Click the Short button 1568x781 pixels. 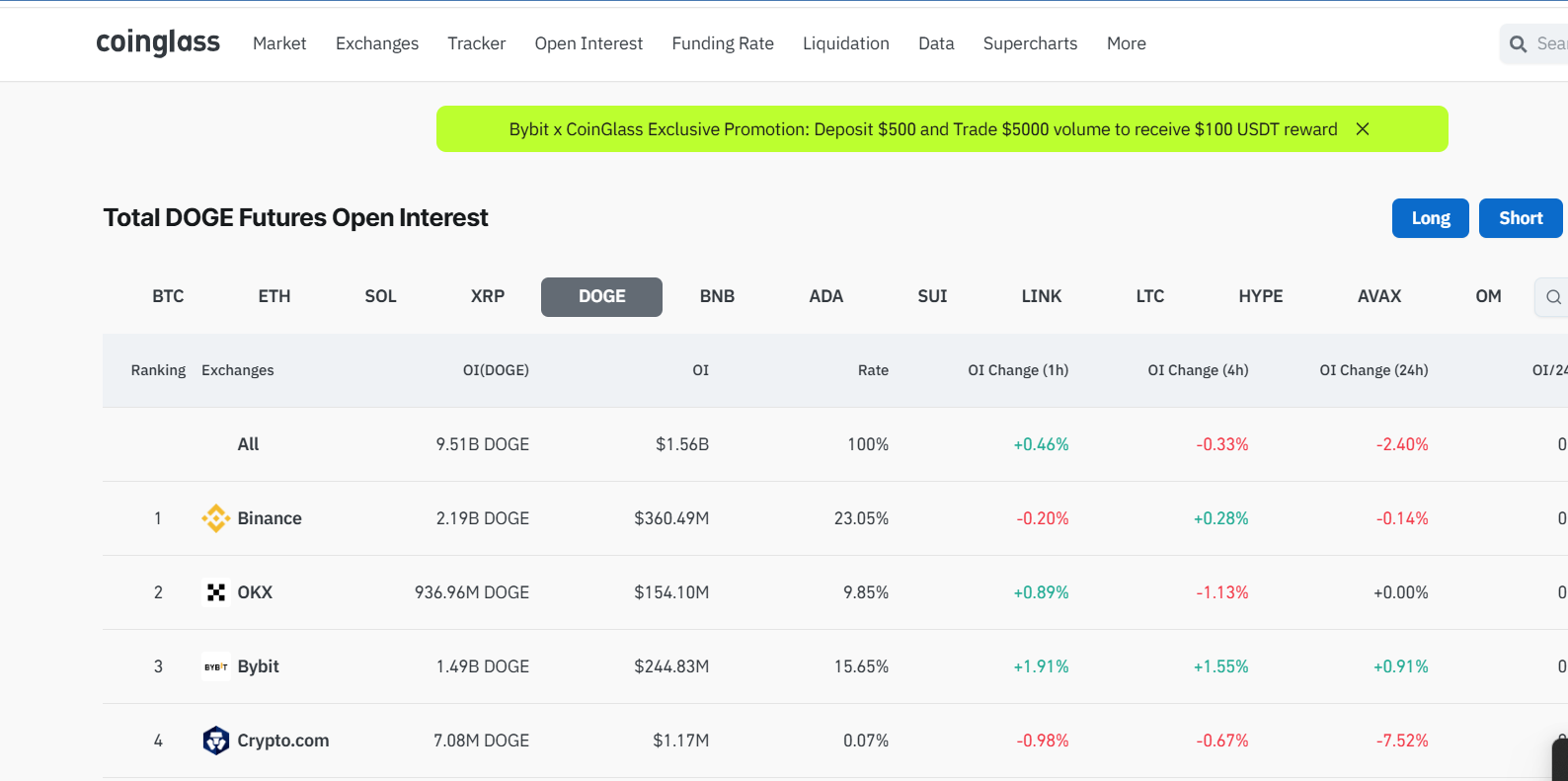point(1521,218)
